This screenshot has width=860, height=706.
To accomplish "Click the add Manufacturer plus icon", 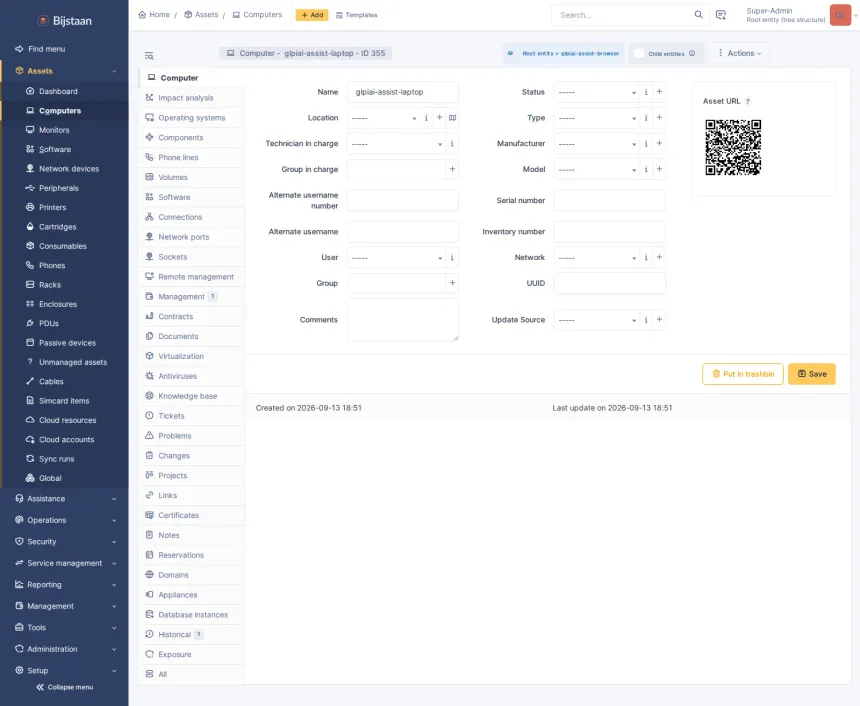I will [659, 143].
